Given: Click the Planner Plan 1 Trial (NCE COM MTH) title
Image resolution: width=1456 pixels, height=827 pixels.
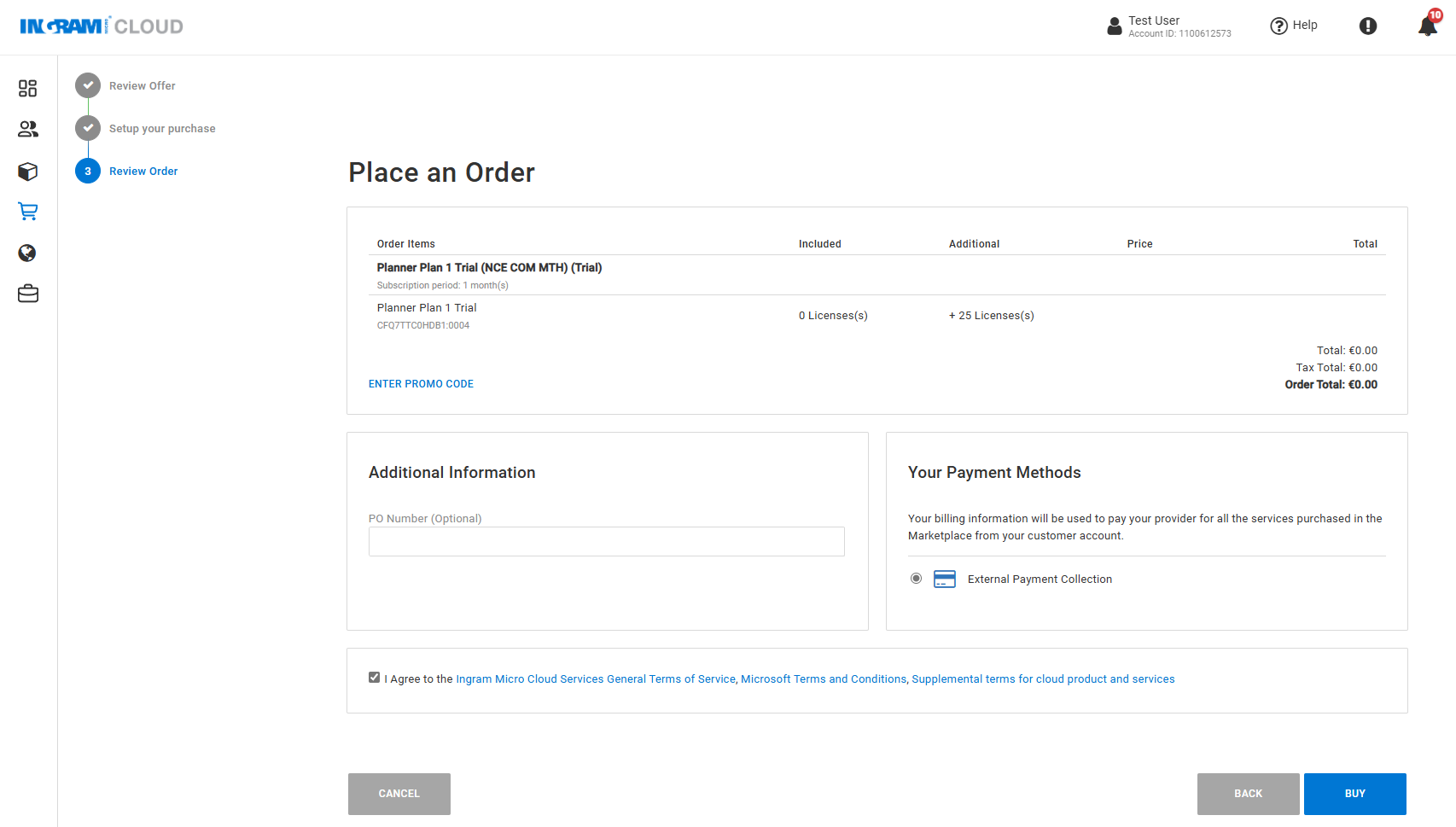Looking at the screenshot, I should pyautogui.click(x=489, y=268).
